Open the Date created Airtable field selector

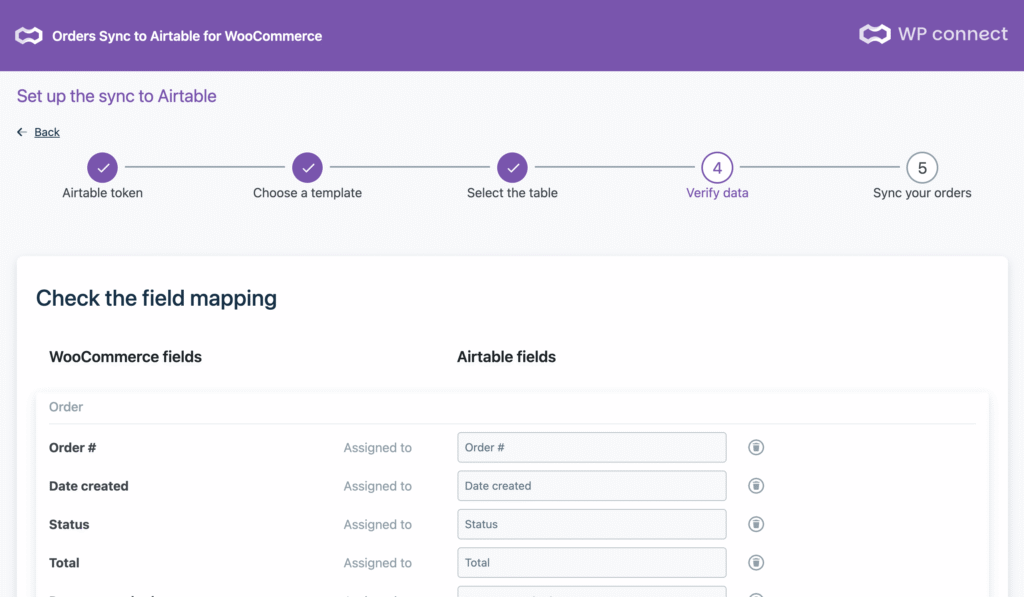[591, 486]
